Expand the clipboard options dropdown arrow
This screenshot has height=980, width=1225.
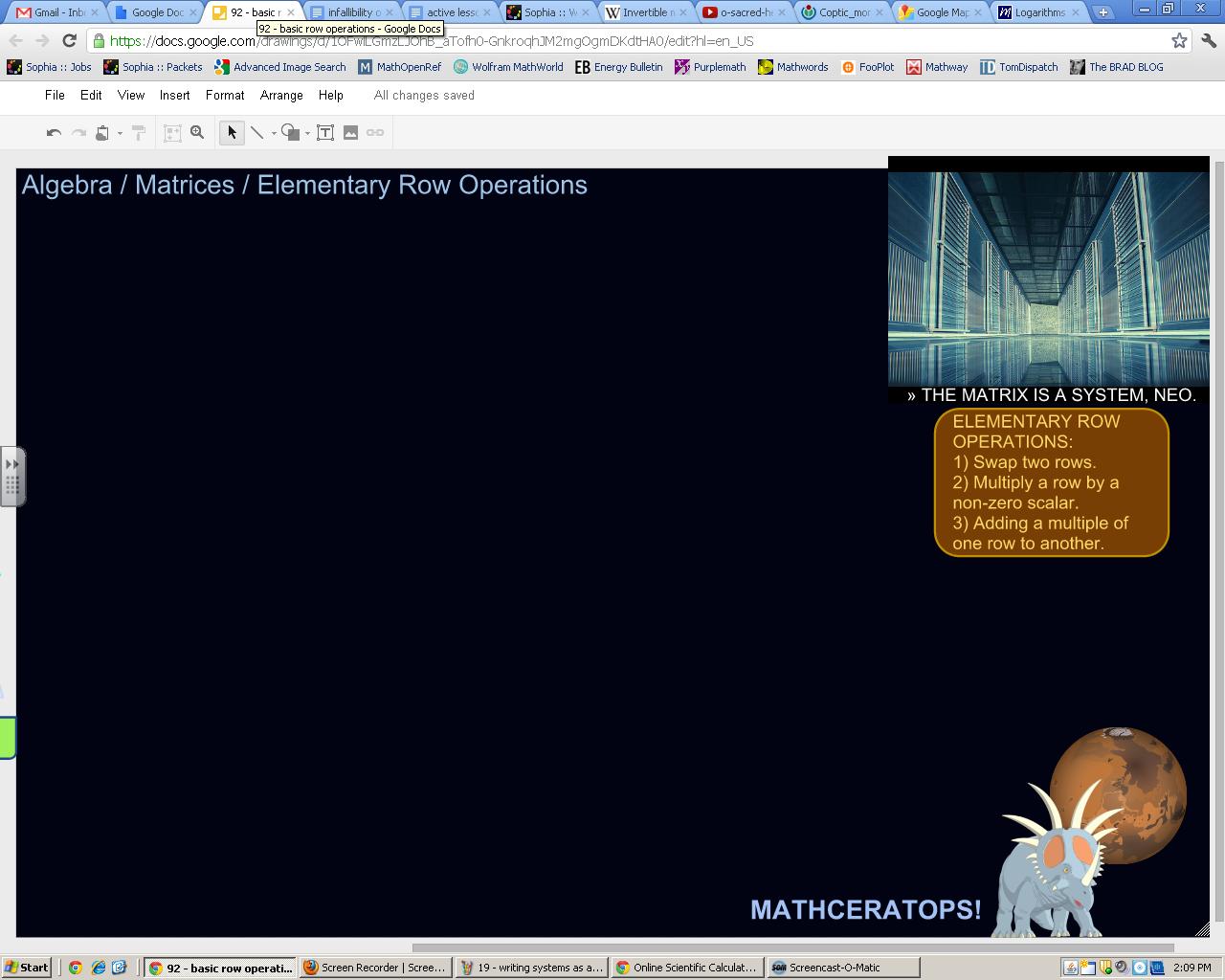click(x=120, y=133)
